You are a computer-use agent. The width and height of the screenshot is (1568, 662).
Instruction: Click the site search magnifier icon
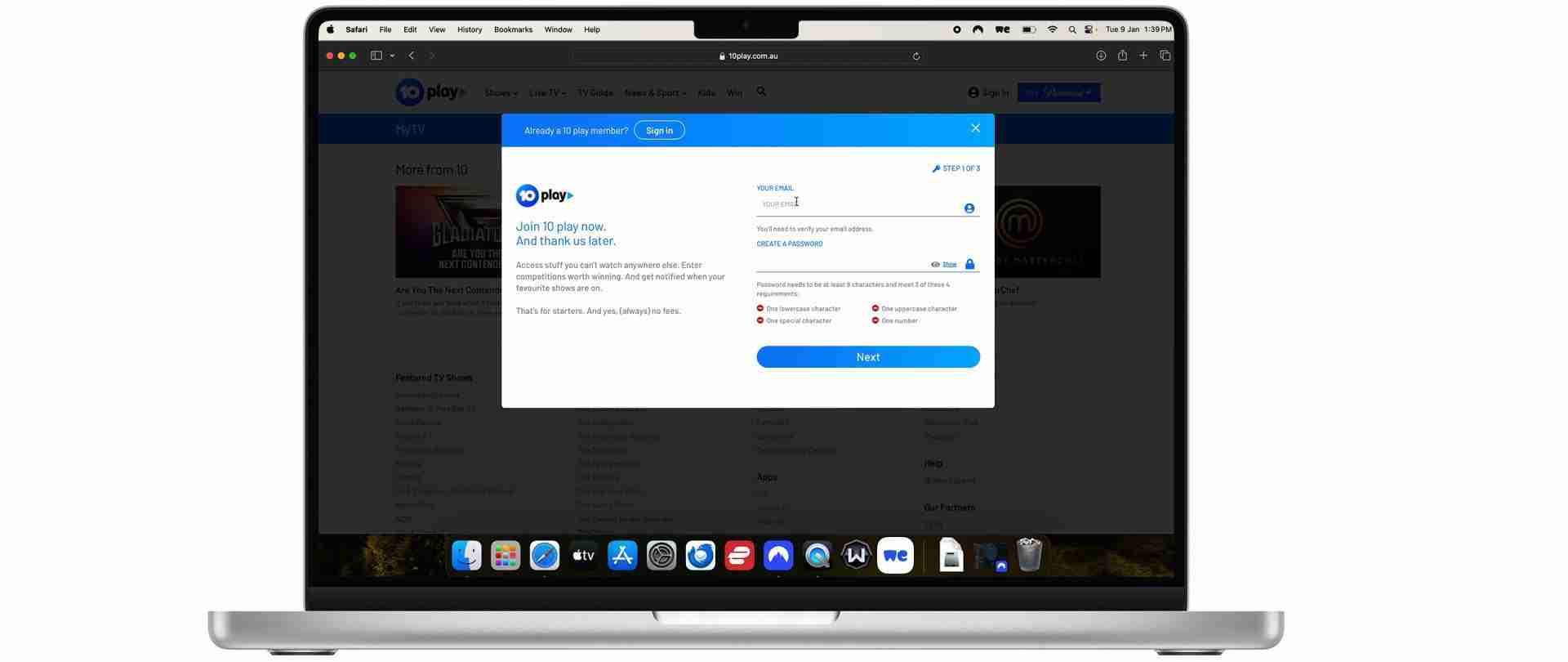(761, 92)
